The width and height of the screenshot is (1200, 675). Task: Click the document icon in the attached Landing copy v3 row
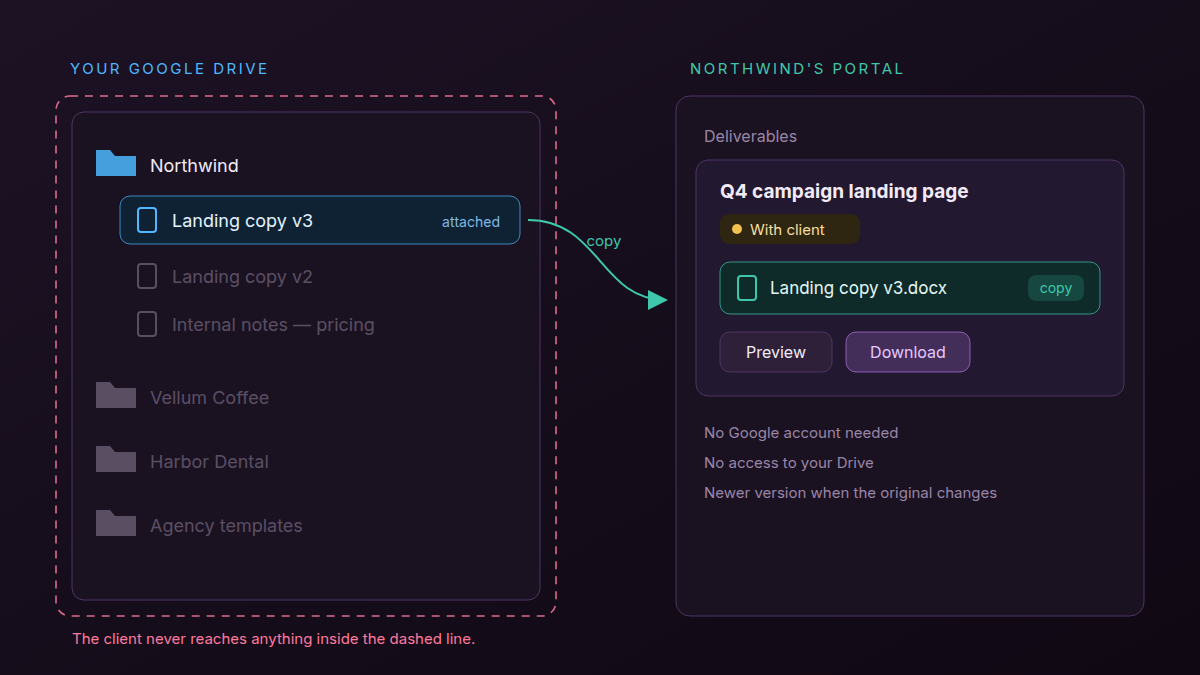coord(147,220)
